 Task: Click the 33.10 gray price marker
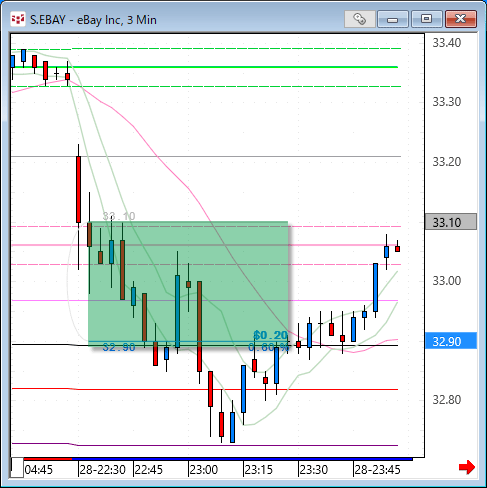coord(451,222)
